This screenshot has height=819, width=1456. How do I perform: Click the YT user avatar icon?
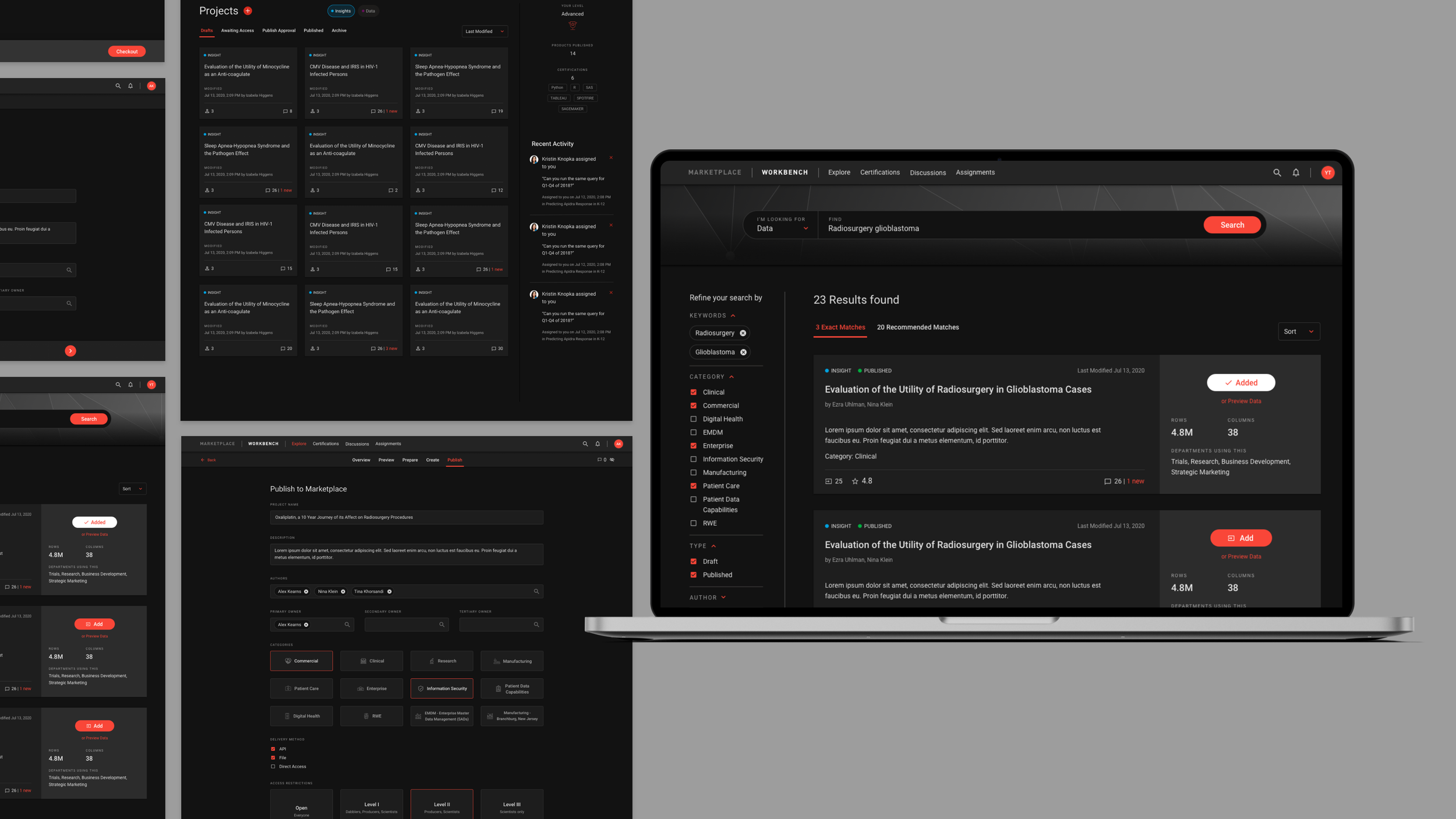point(1328,172)
